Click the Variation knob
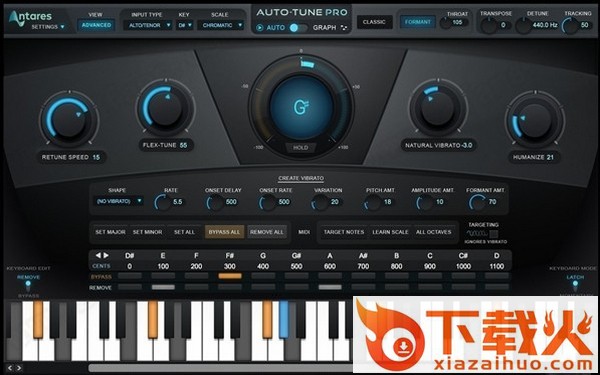This screenshot has height=375, width=600. [320, 202]
